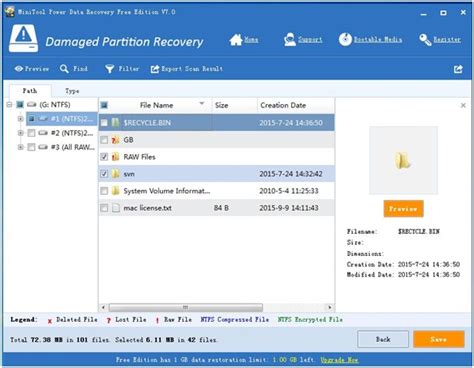Expand the #3 (All RAW) node
474x368 pixels.
[x=21, y=147]
